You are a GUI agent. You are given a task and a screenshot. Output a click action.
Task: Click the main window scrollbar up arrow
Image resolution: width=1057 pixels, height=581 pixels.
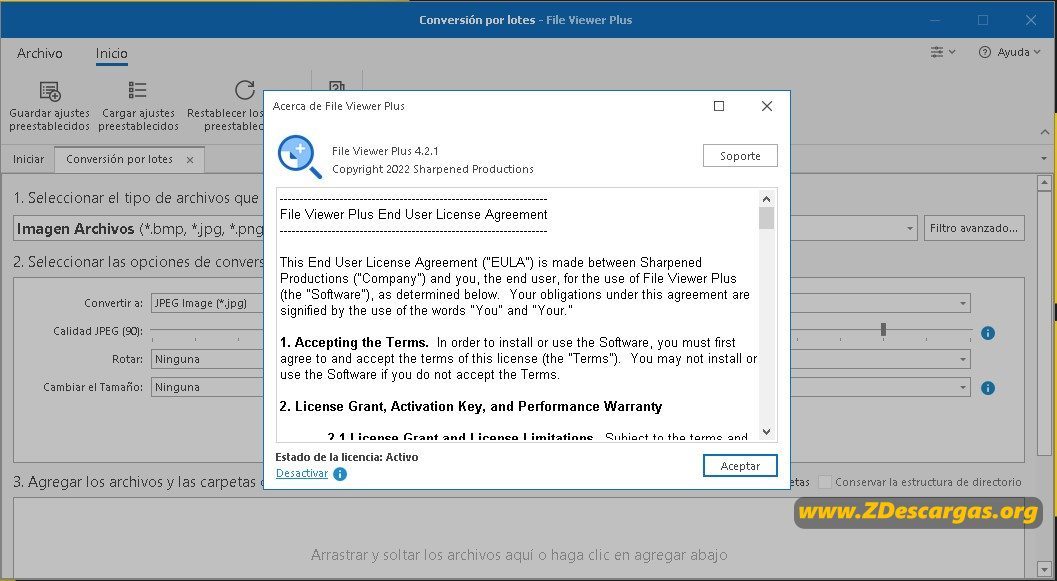click(1044, 182)
